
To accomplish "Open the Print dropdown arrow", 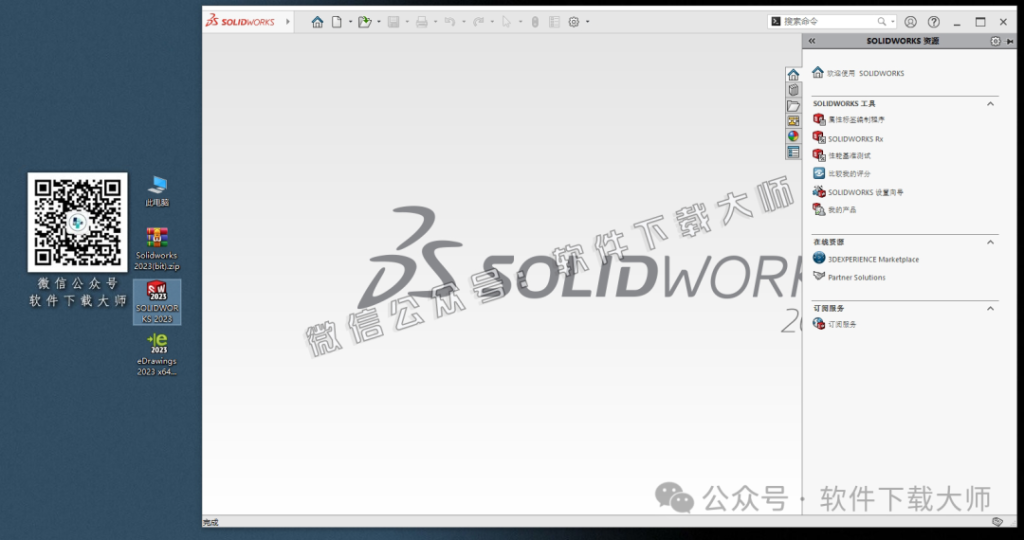I will coord(436,22).
